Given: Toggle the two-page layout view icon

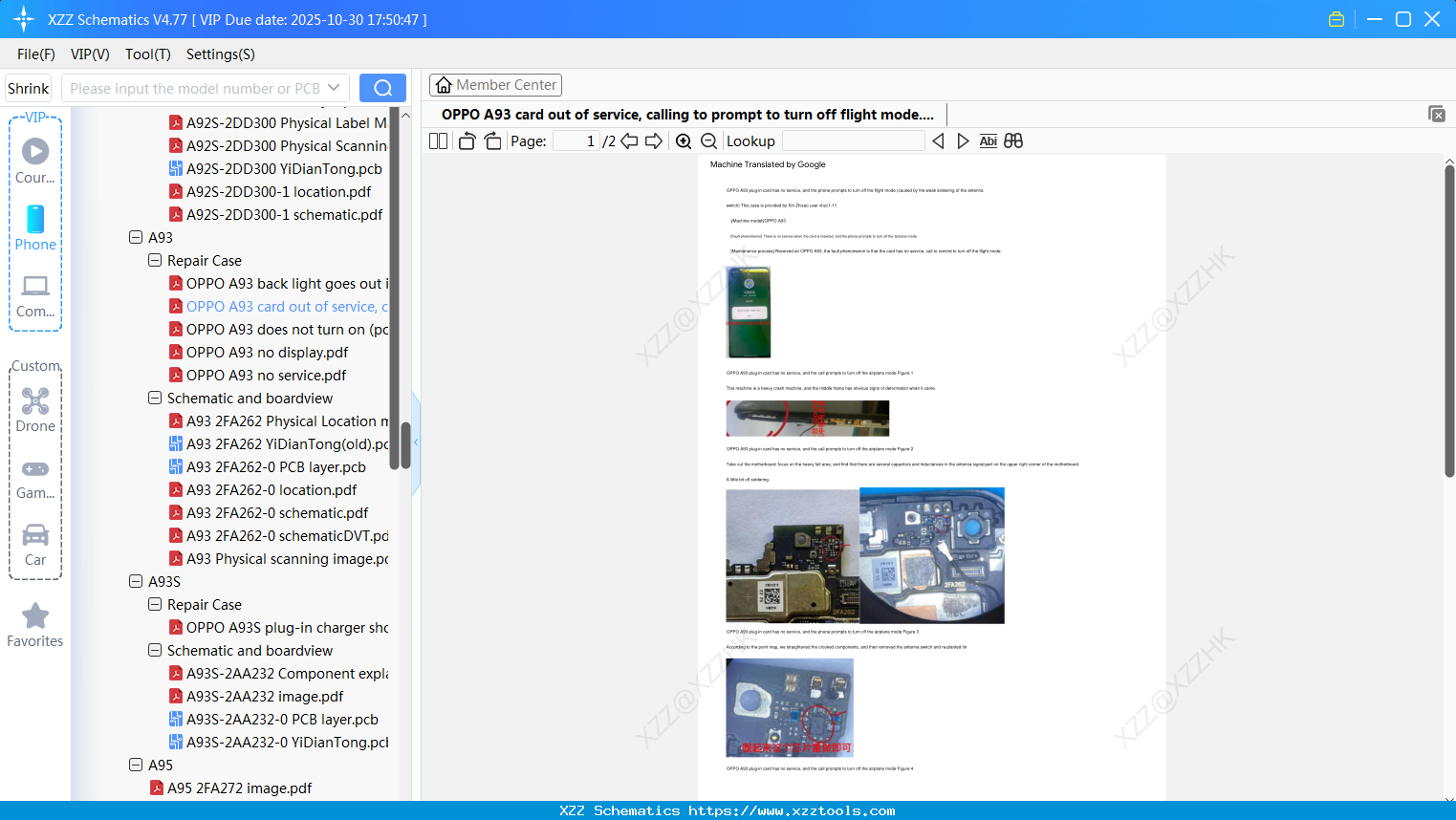Looking at the screenshot, I should coord(438,140).
